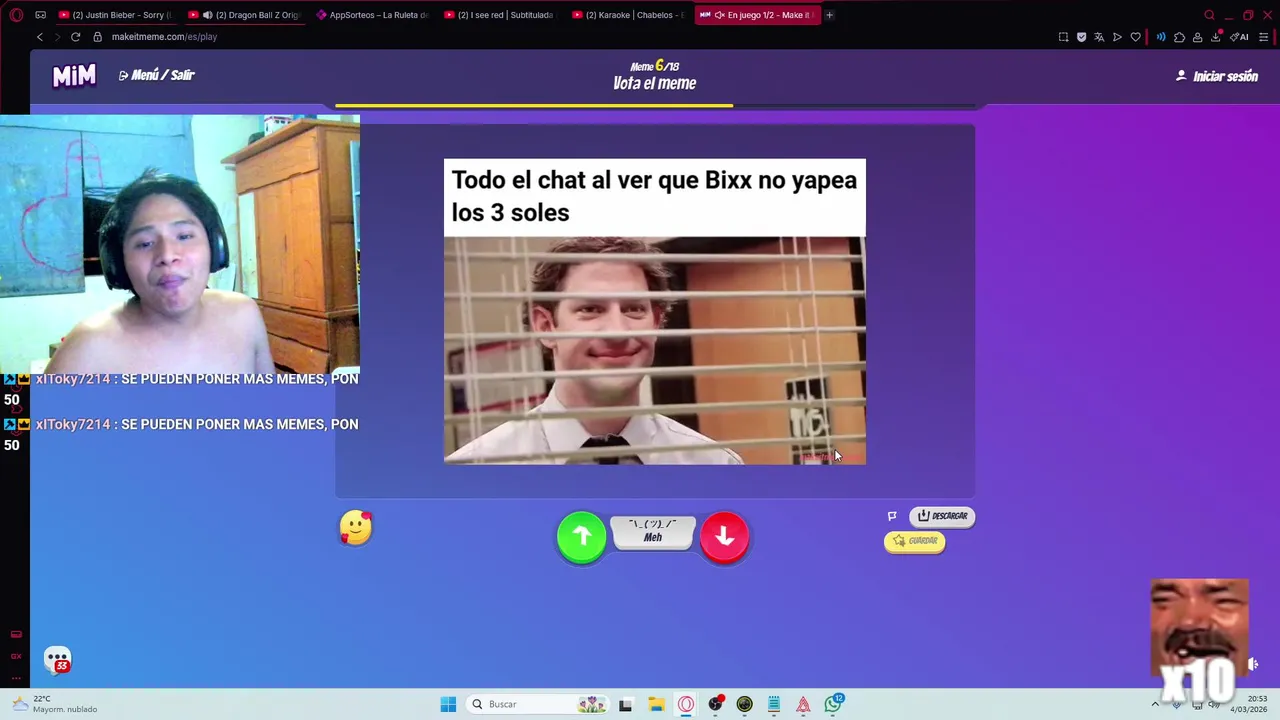Click the Descargar download button
Screen dimensions: 1280x720
tap(942, 516)
